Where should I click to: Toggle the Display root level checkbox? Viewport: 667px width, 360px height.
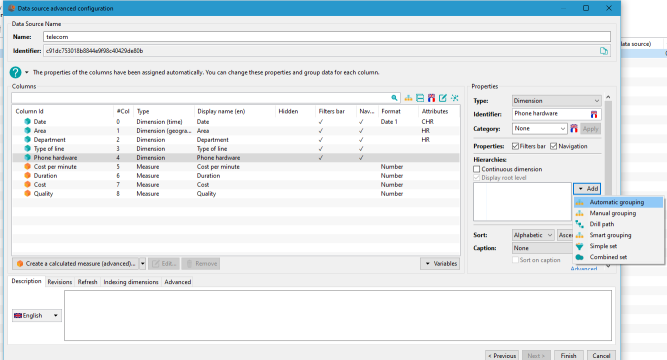click(477, 177)
